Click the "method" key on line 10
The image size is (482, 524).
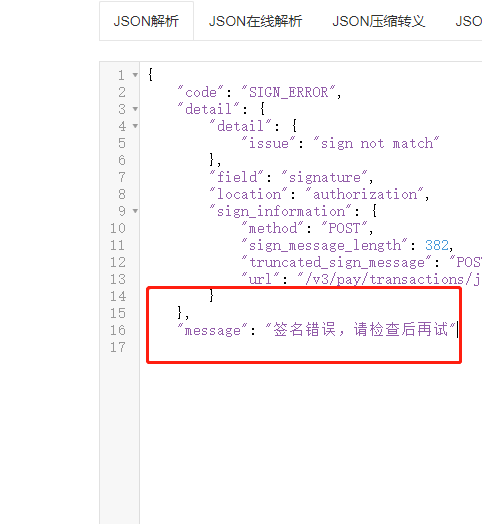click(x=272, y=228)
